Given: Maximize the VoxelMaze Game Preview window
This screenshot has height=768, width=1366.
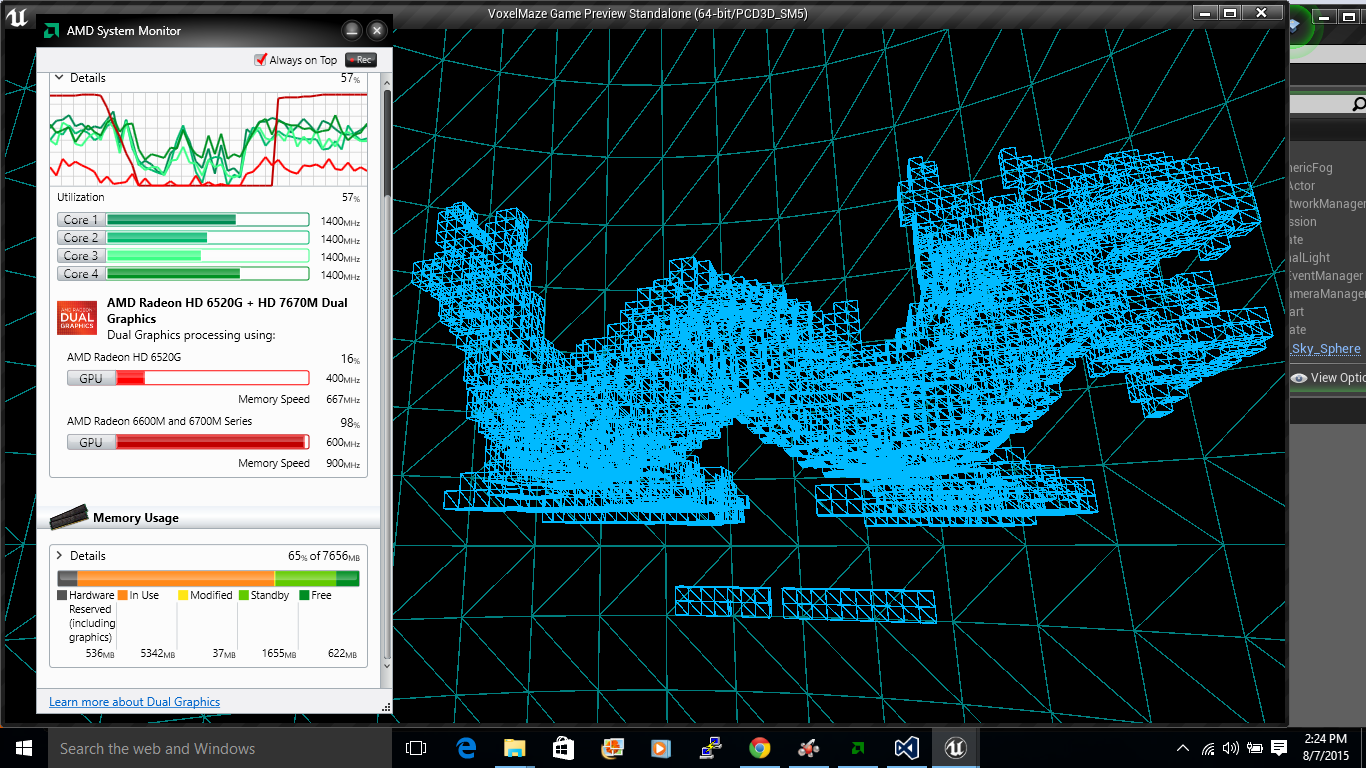Looking at the screenshot, I should 1230,13.
